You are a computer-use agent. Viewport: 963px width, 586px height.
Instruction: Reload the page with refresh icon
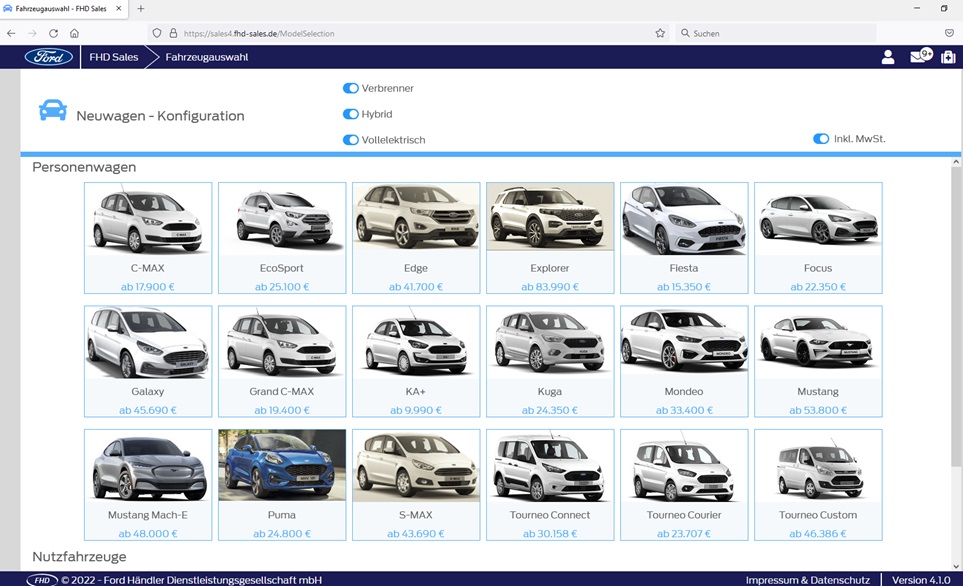point(53,33)
